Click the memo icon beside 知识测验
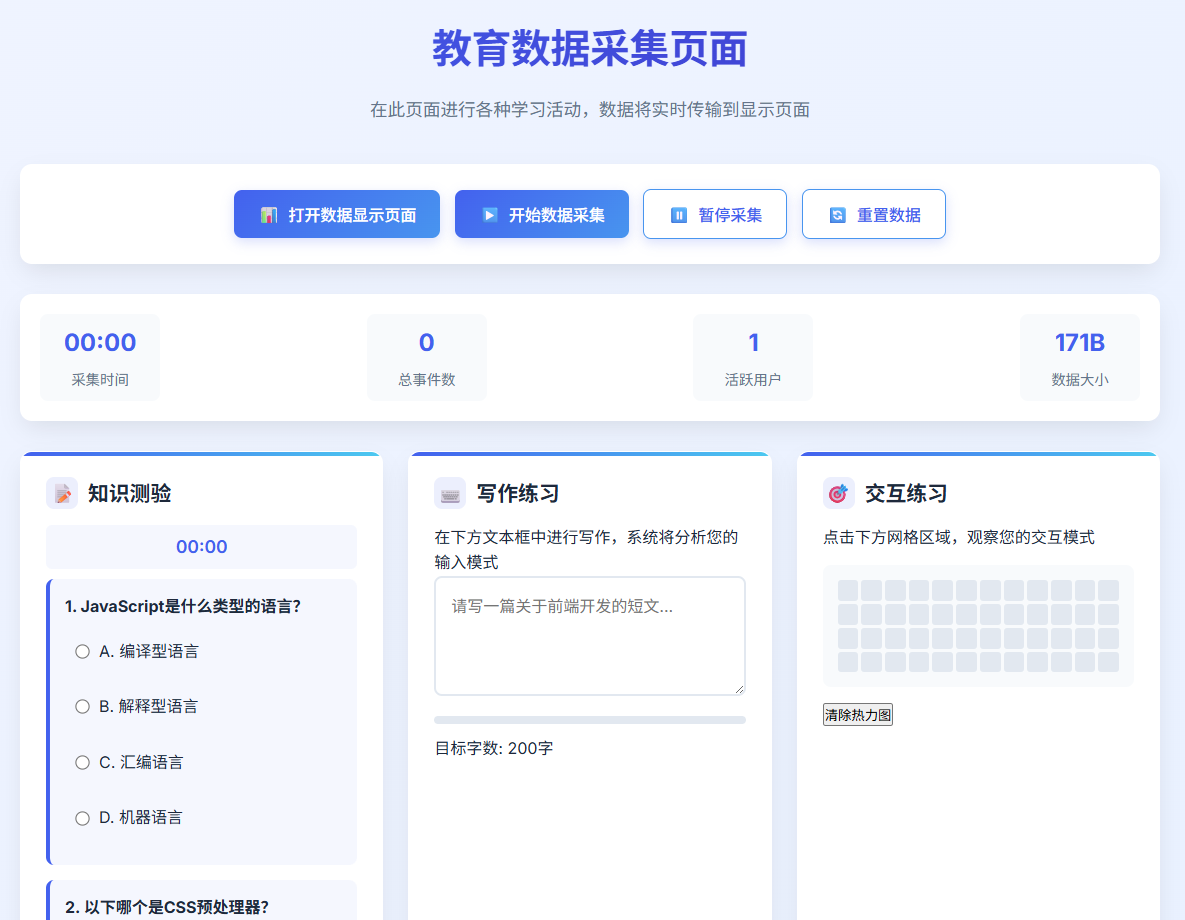 (62, 494)
